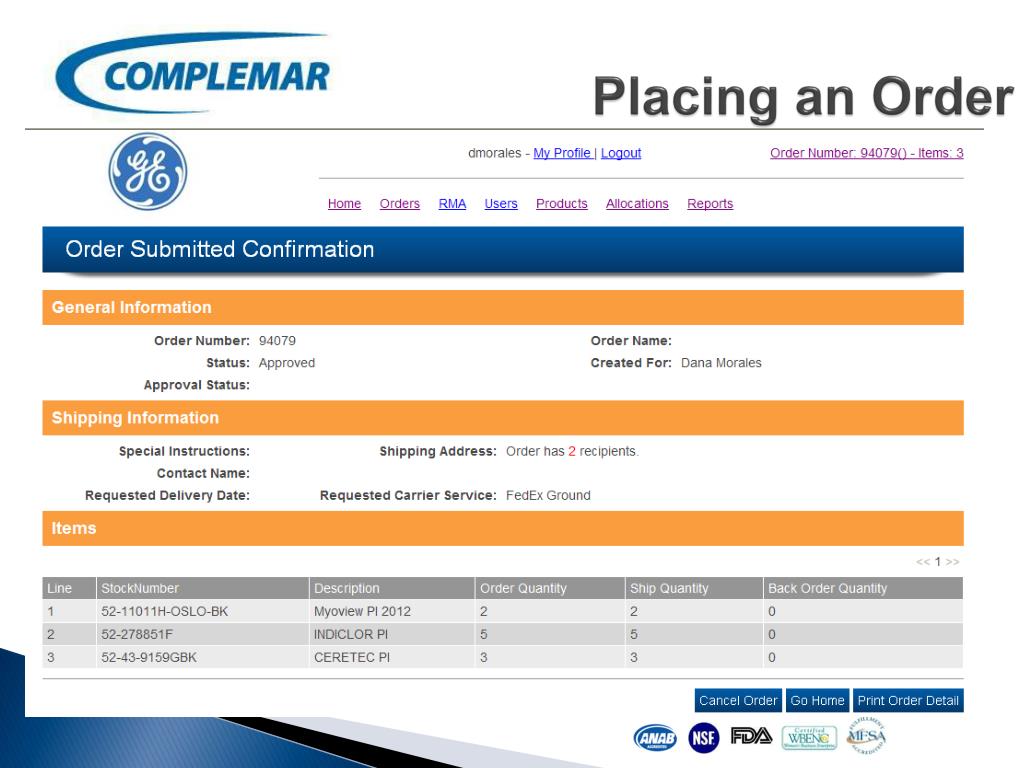The image size is (1024, 768).
Task: Open the Orders menu link
Action: click(x=400, y=204)
